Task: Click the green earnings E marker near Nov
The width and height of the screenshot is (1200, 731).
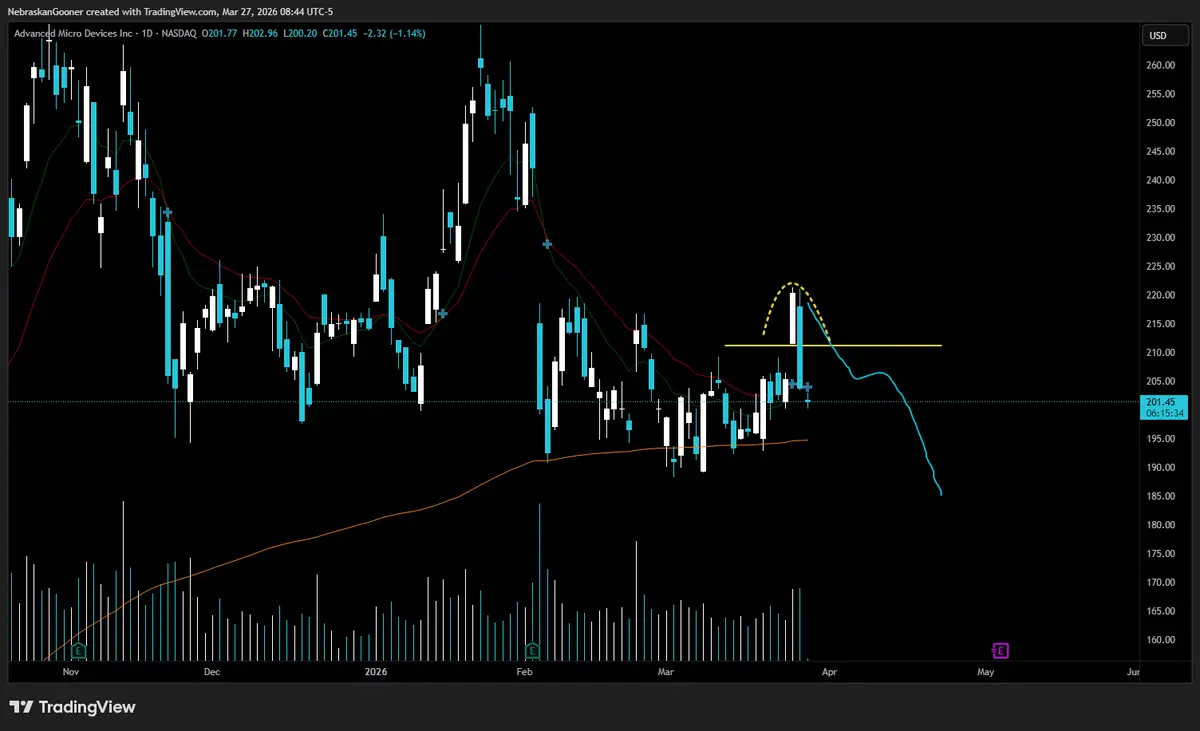Action: (x=78, y=651)
